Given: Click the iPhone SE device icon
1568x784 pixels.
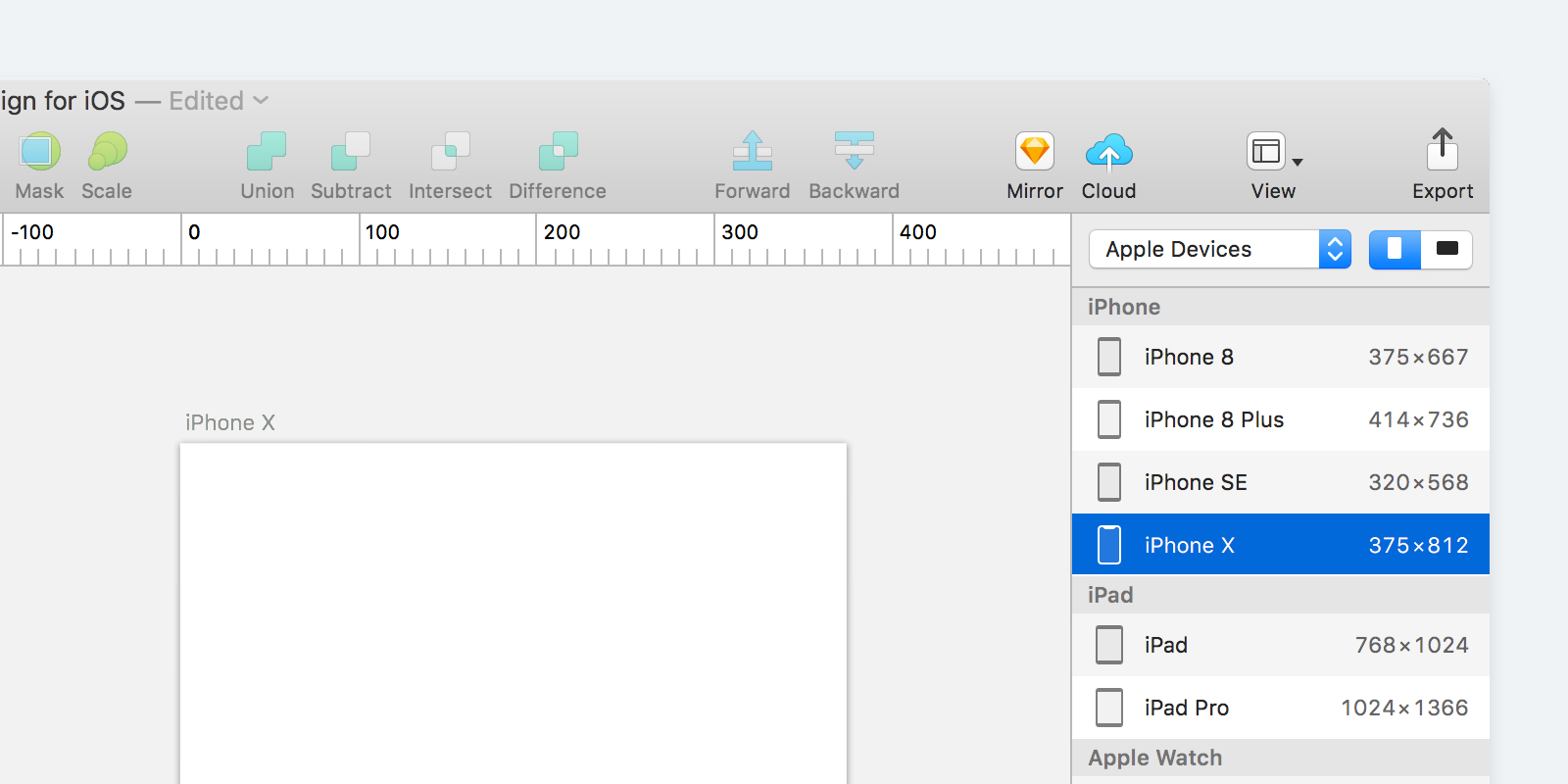Looking at the screenshot, I should point(1109,482).
